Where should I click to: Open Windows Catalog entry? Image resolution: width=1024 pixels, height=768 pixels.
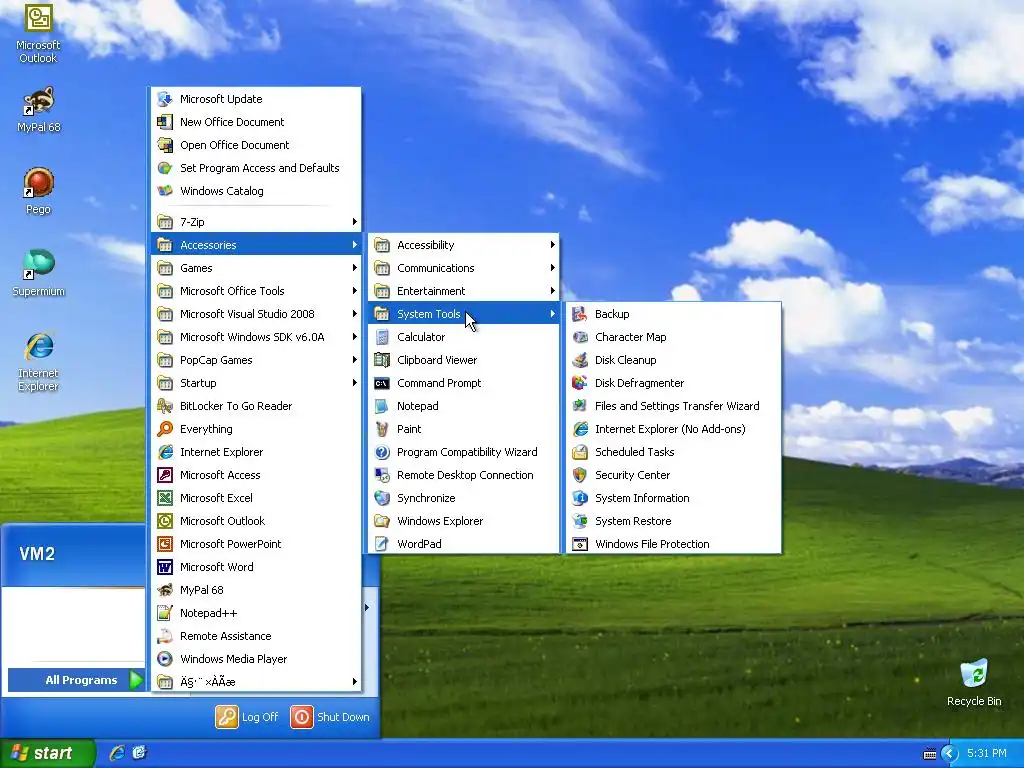(x=256, y=191)
